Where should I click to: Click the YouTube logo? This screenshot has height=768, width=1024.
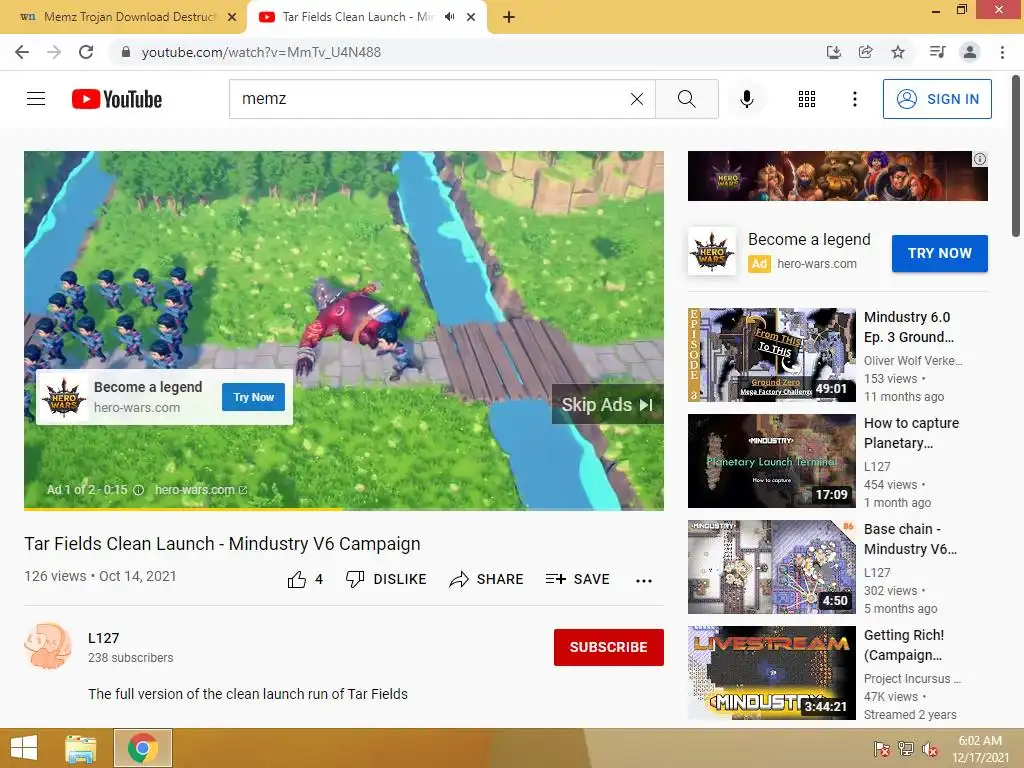coord(117,99)
